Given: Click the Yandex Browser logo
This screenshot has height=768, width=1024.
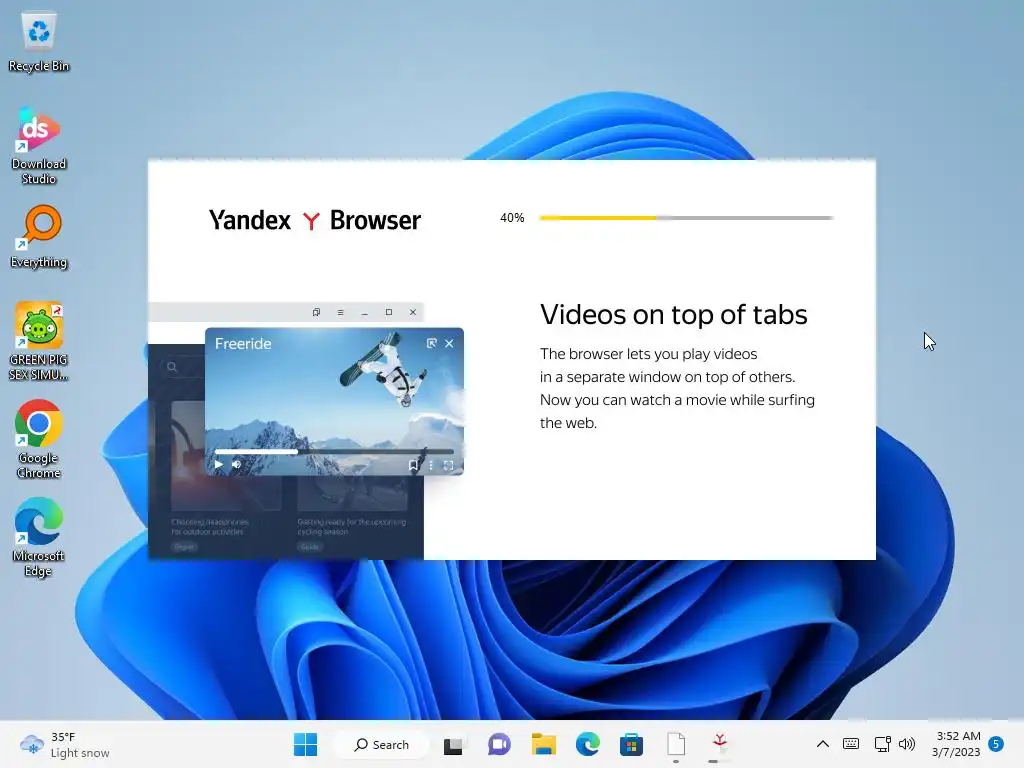Looking at the screenshot, I should (x=315, y=220).
